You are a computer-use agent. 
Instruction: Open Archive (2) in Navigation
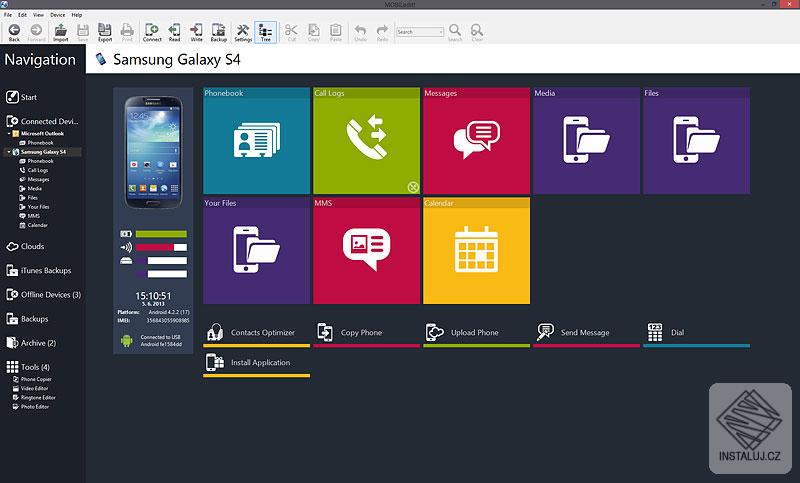tap(31, 343)
